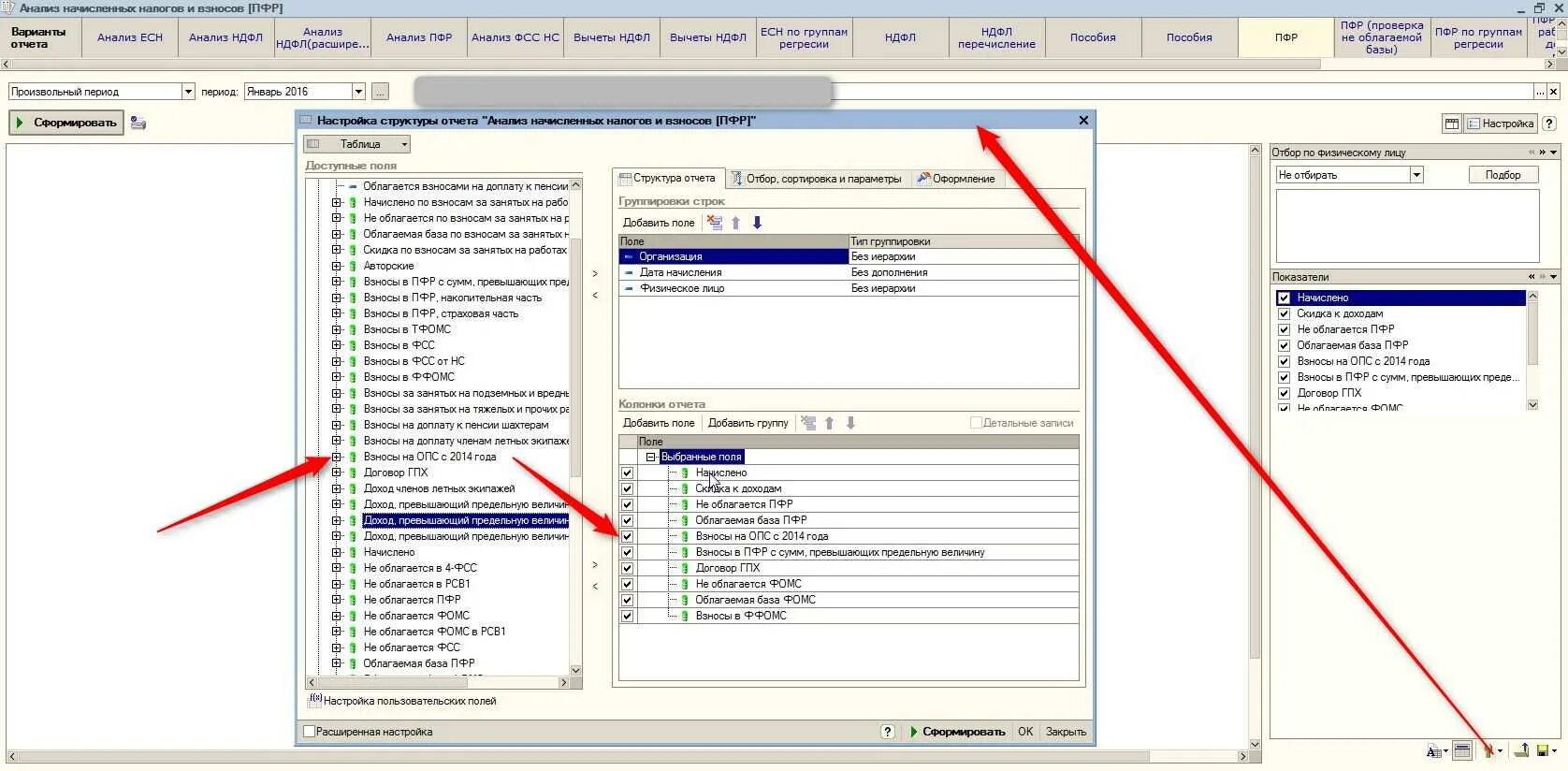The image size is (1568, 771).
Task: Move Отбор по физическому лицу panel right
Action: click(x=1543, y=153)
